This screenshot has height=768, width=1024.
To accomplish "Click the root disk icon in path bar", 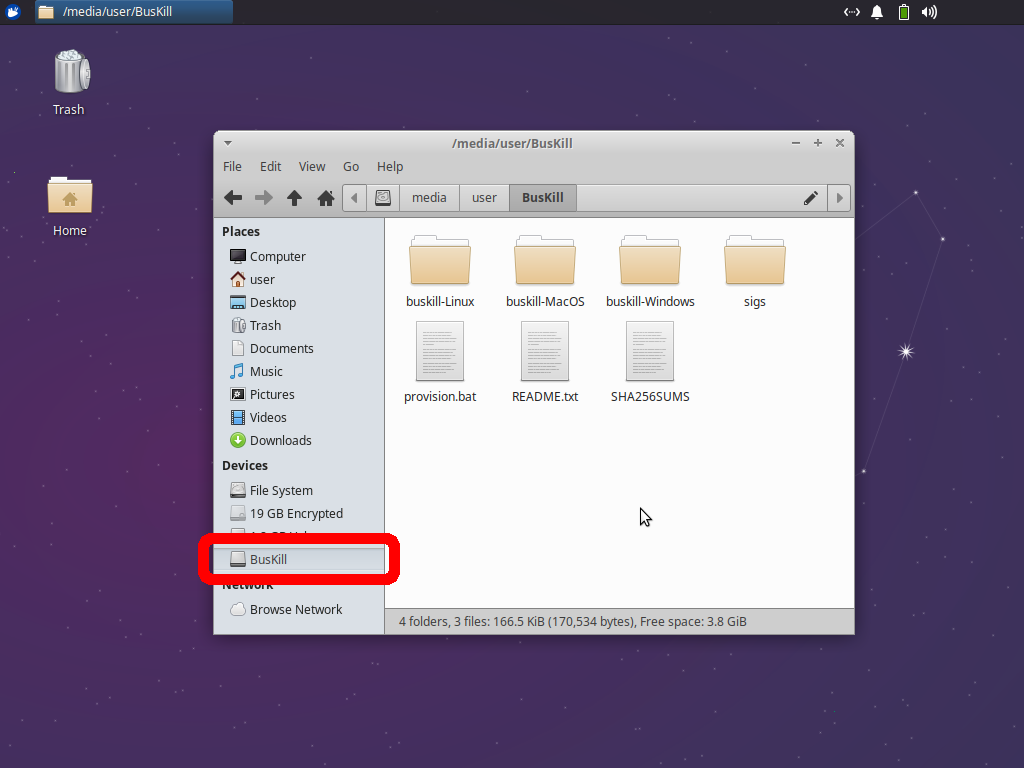I will point(383,198).
